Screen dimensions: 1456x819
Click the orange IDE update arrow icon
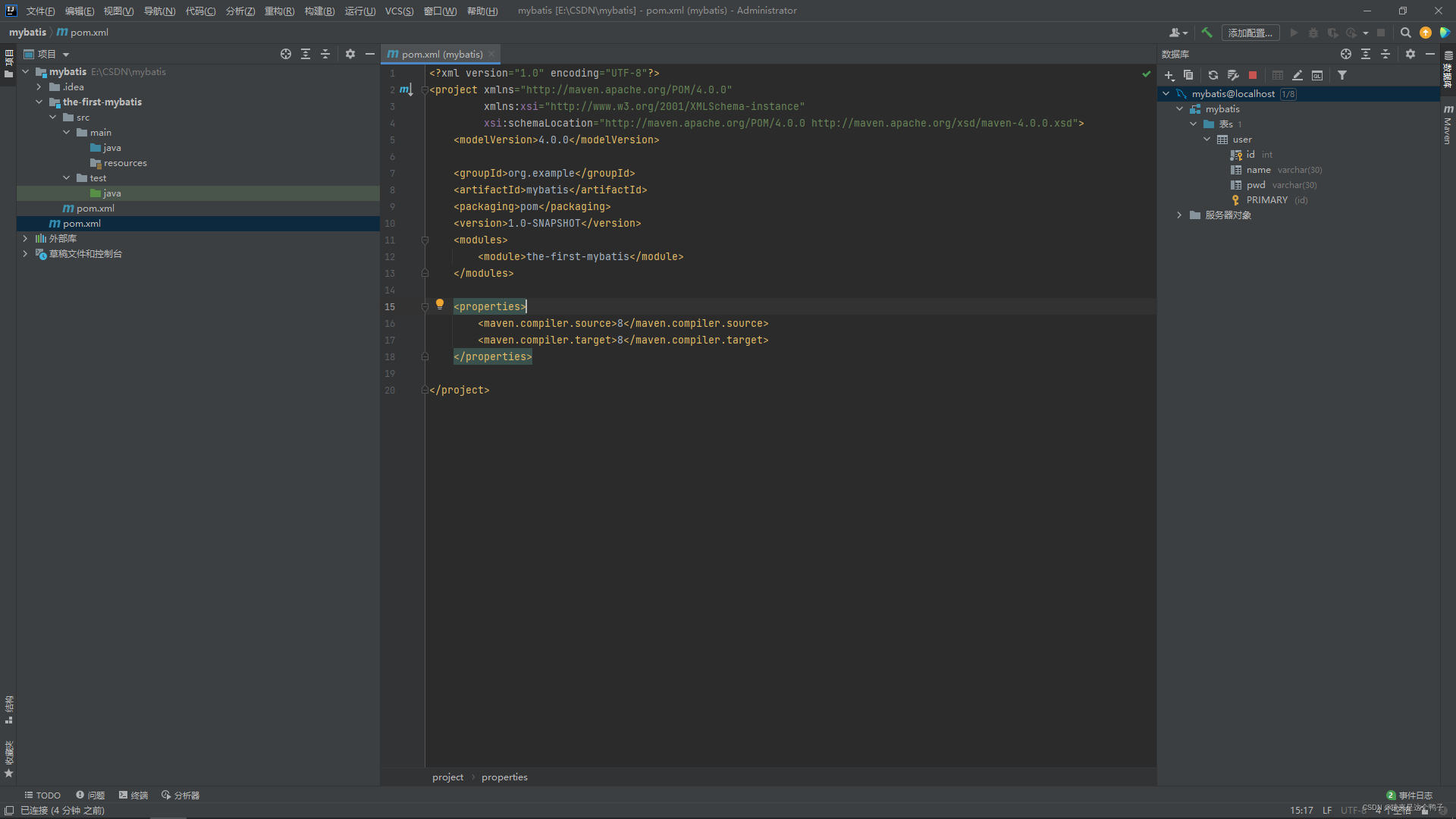pyautogui.click(x=1426, y=33)
